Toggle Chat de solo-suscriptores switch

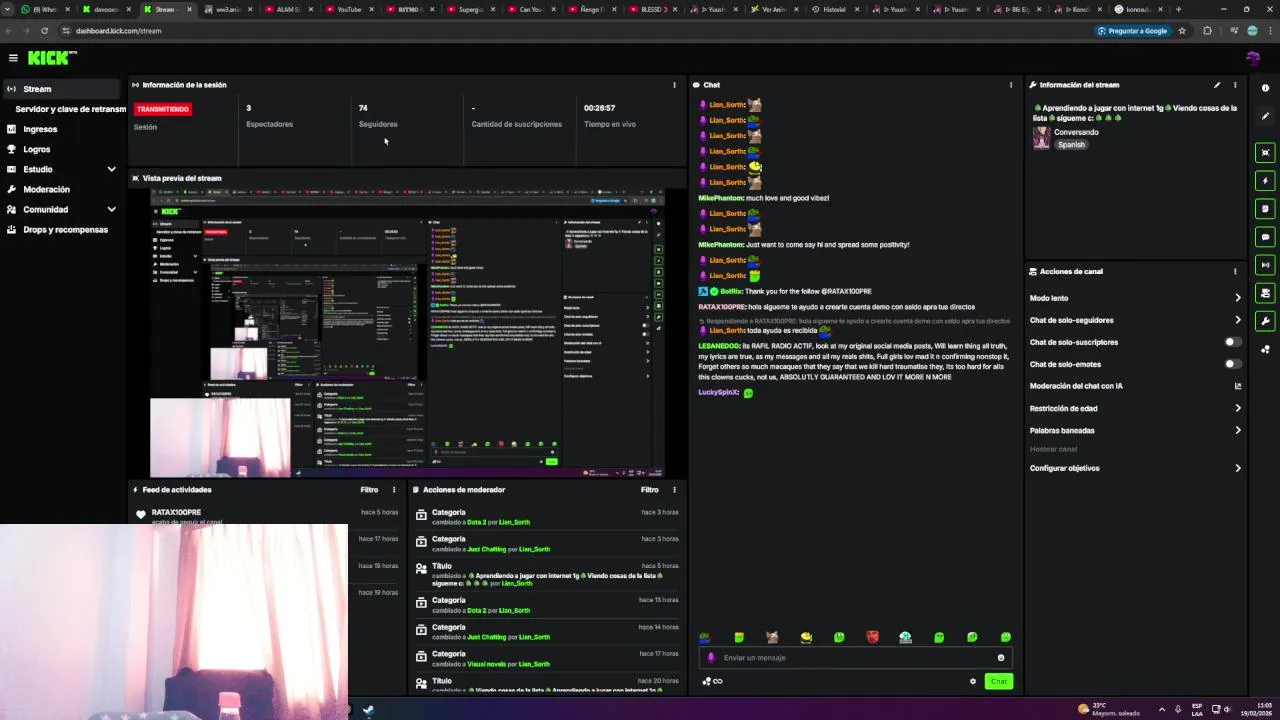[1234, 342]
